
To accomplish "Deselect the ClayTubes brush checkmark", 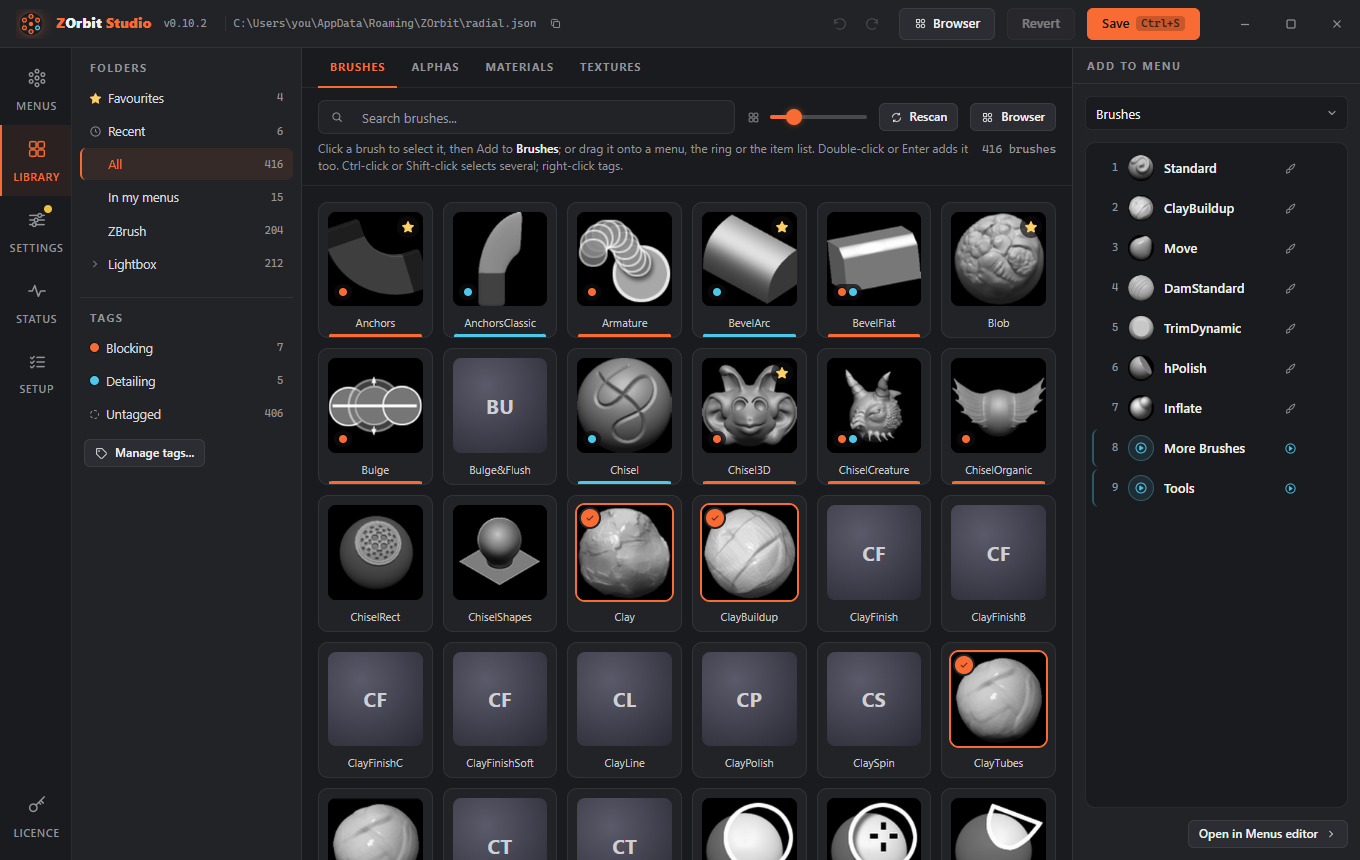I will [964, 665].
